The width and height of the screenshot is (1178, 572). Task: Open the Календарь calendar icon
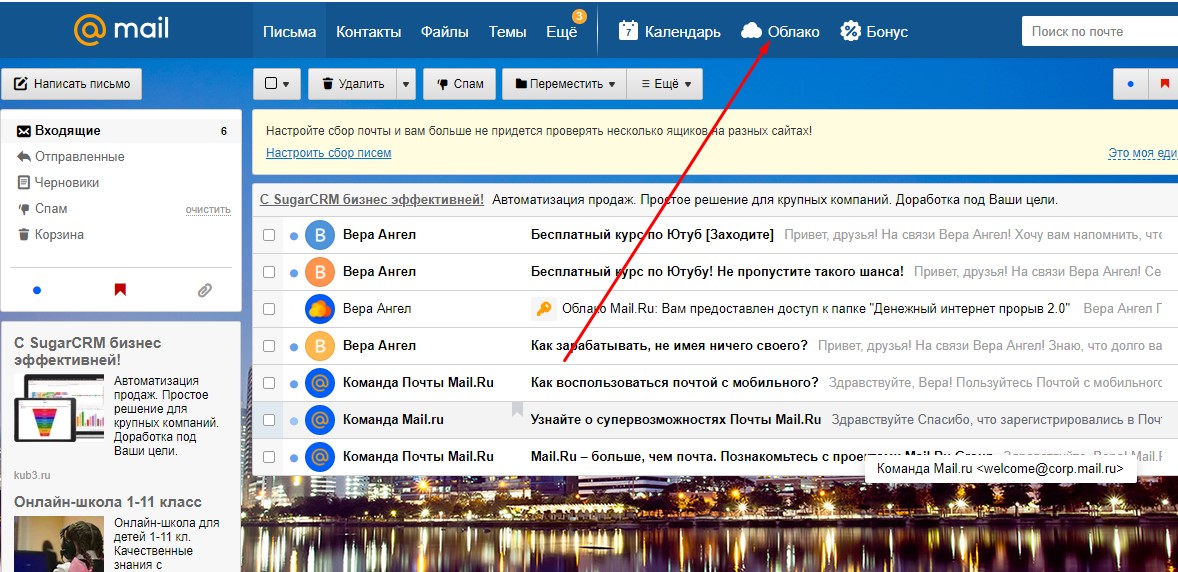(x=628, y=31)
